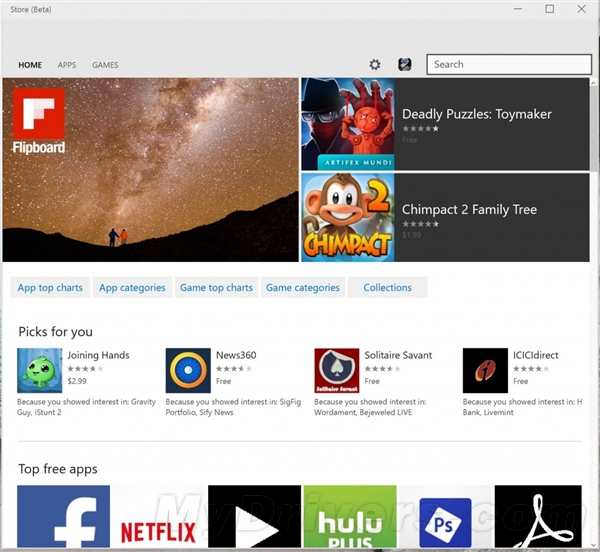Go to the HOME tab
The width and height of the screenshot is (600, 552).
coord(30,65)
